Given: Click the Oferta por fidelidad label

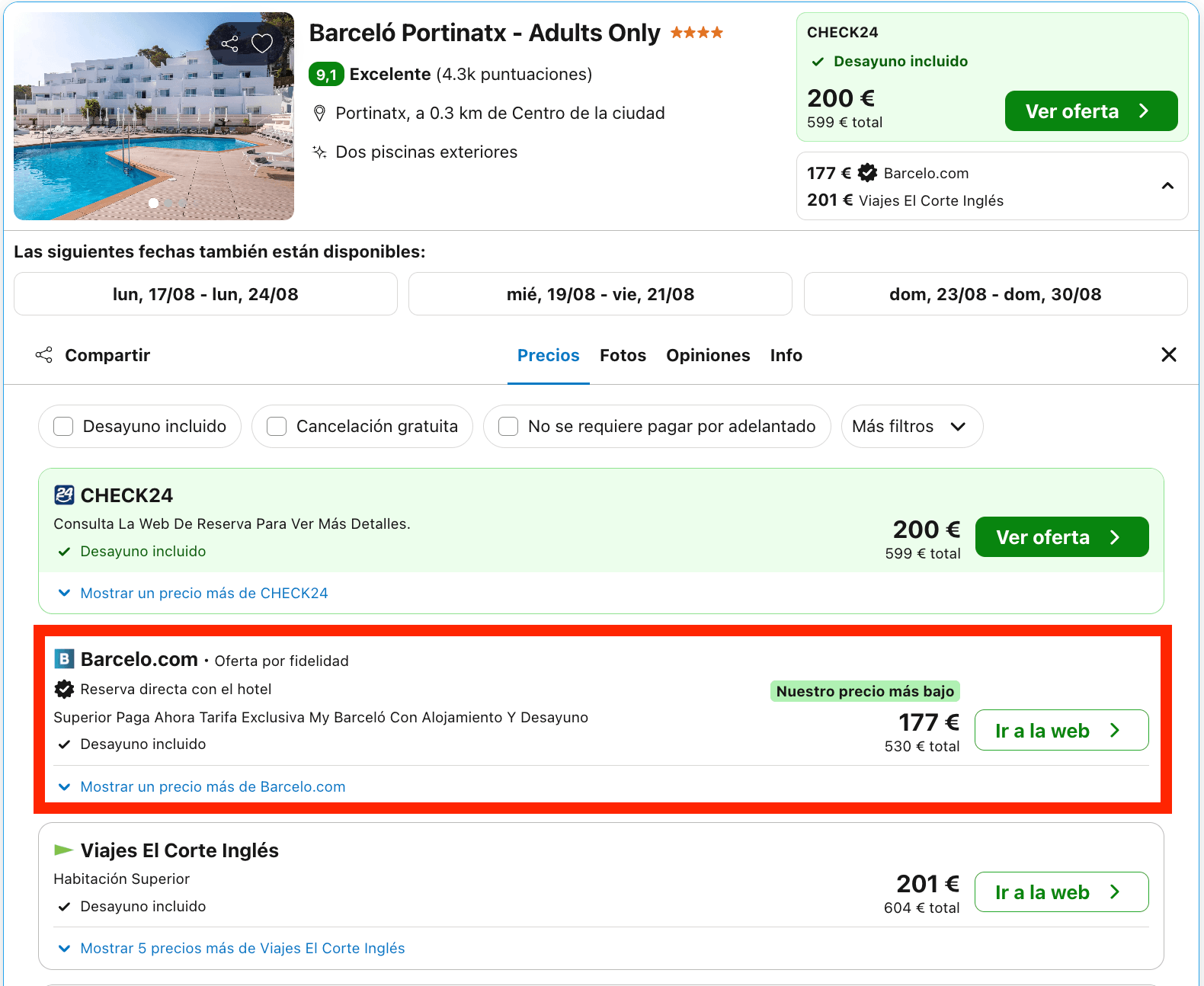Looking at the screenshot, I should (281, 661).
